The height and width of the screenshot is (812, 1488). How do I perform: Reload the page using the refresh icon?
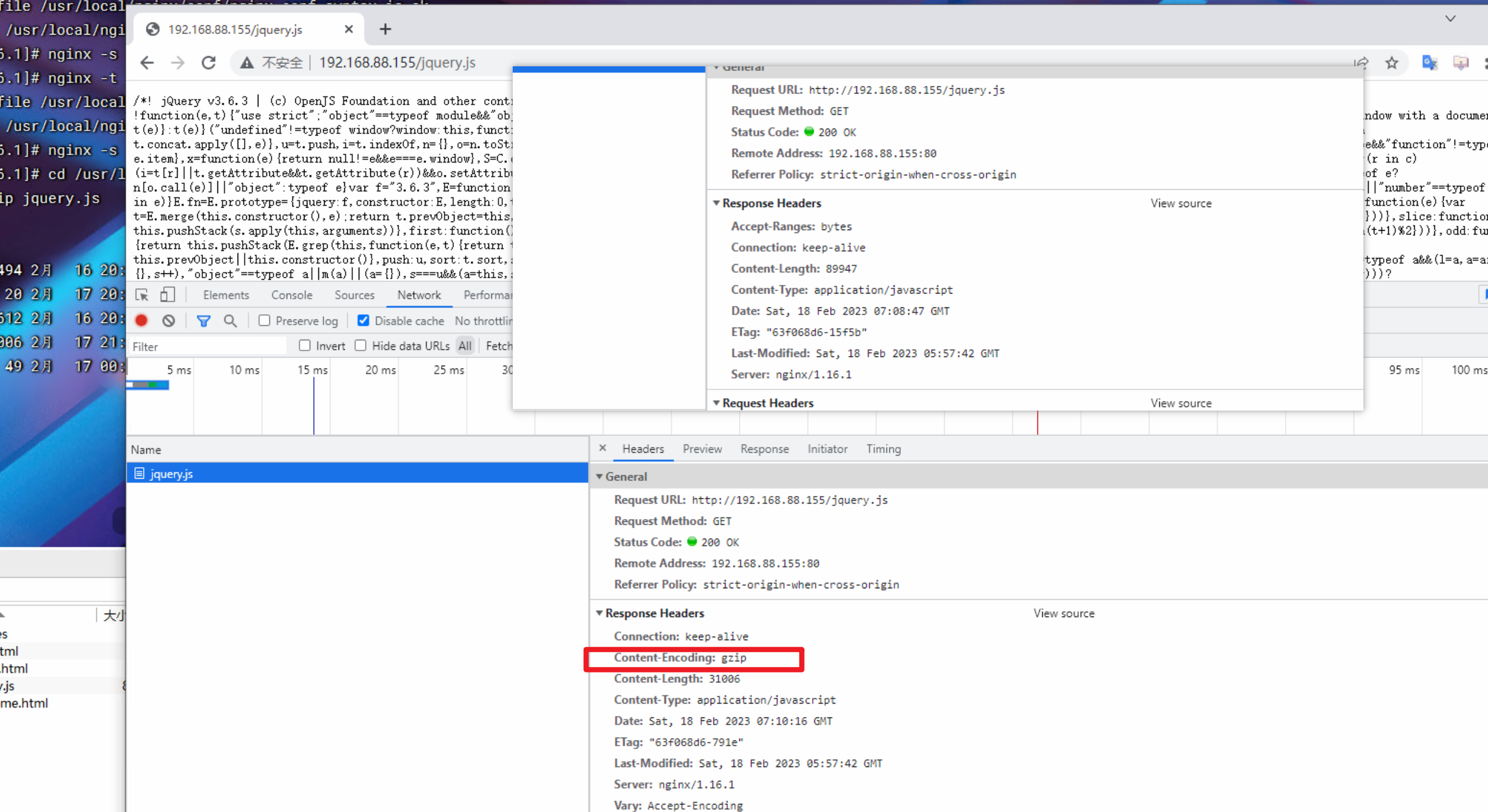(209, 62)
